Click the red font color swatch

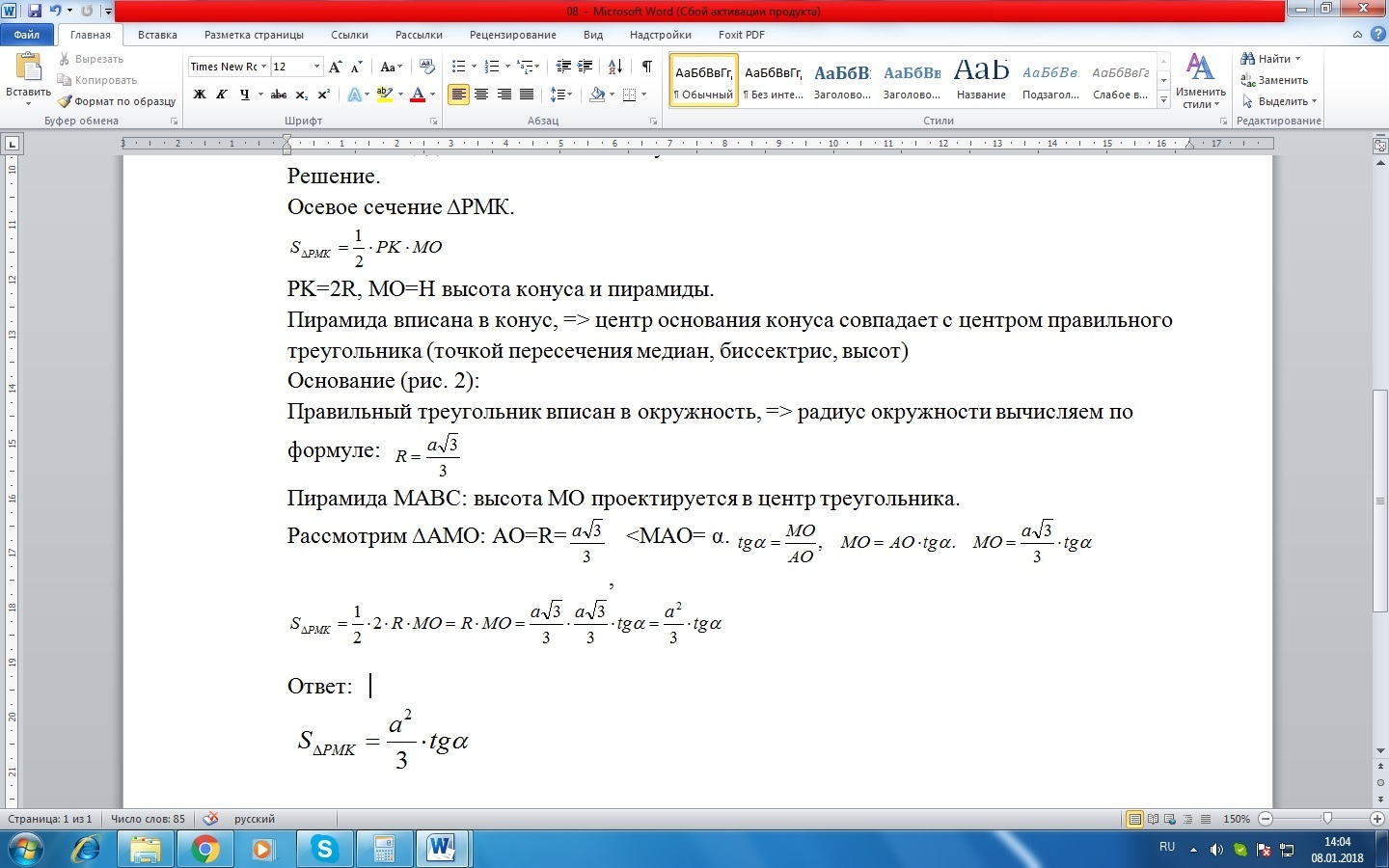coord(417,95)
